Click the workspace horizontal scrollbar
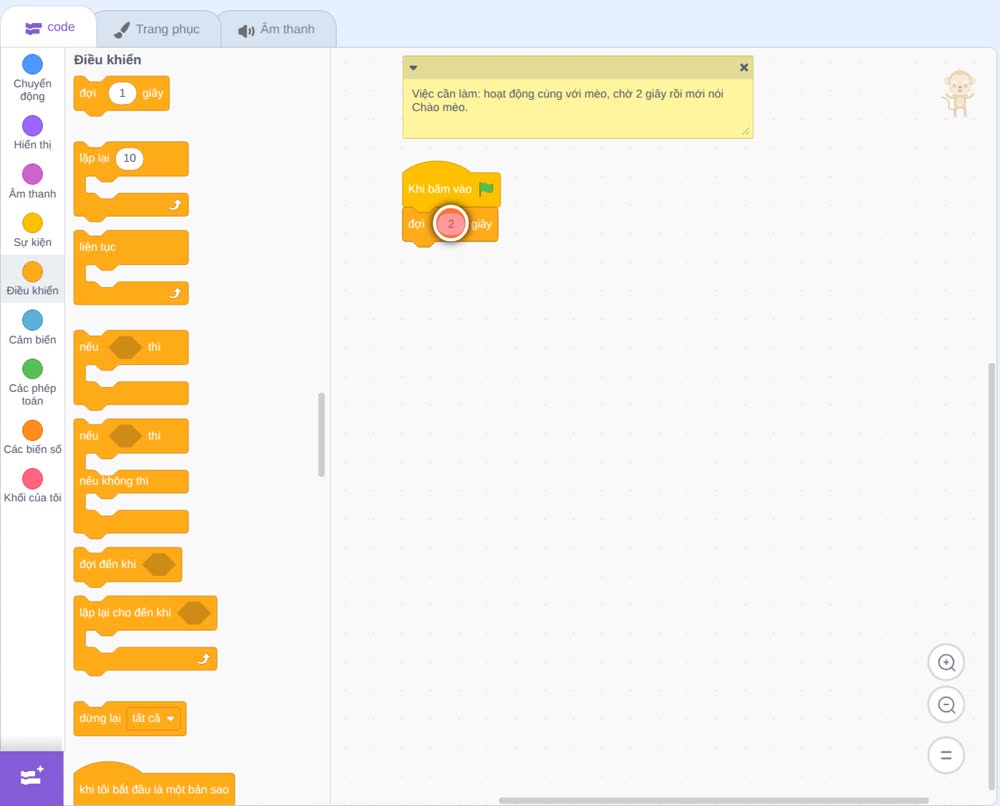 coord(714,800)
